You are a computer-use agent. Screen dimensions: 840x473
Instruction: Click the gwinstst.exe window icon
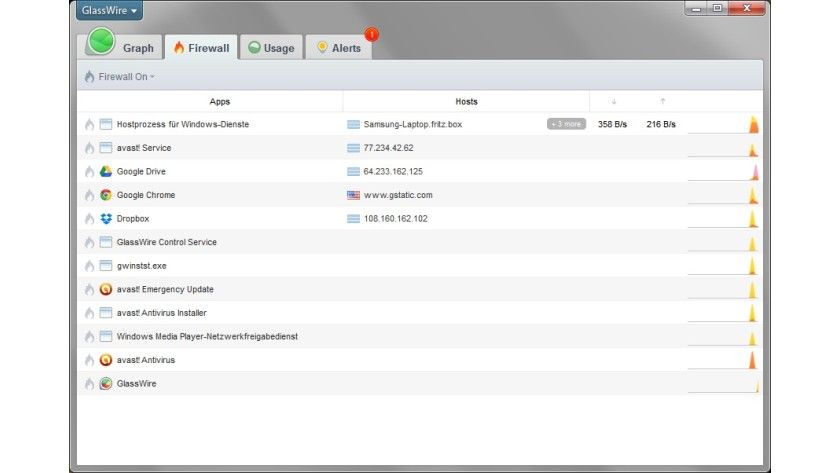pyautogui.click(x=106, y=266)
